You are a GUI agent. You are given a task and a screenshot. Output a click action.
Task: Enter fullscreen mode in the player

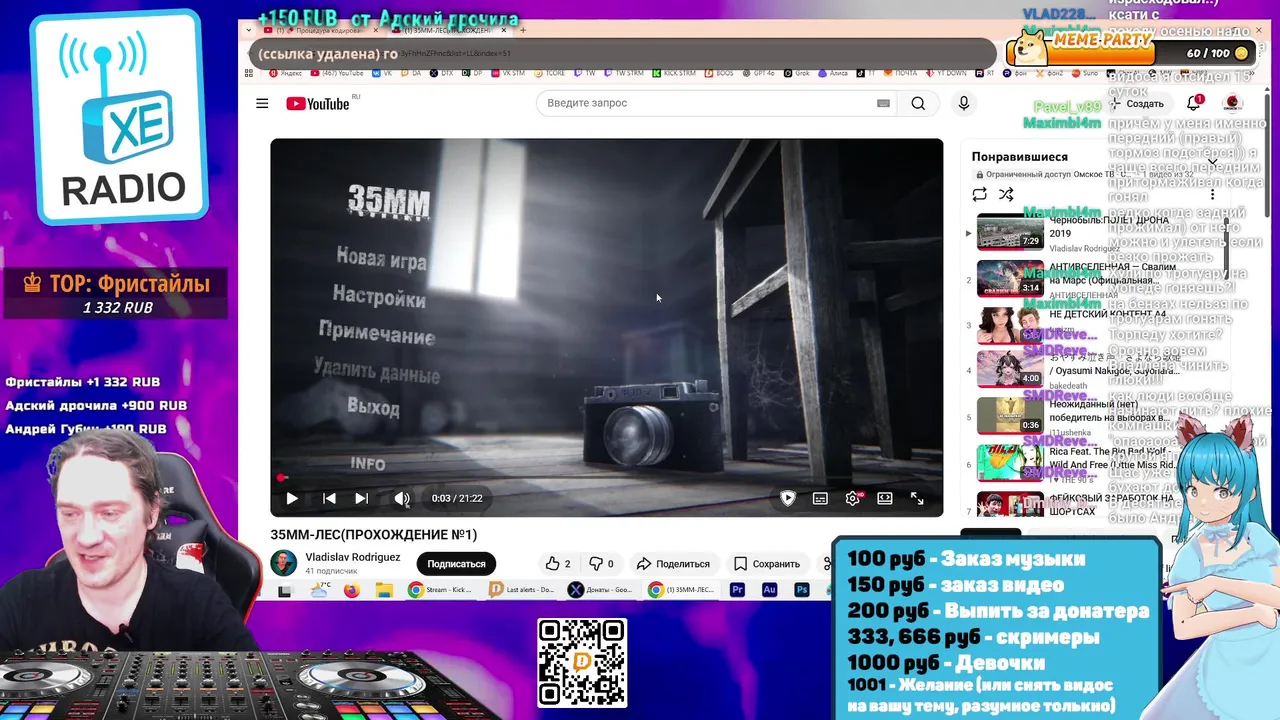click(917, 498)
